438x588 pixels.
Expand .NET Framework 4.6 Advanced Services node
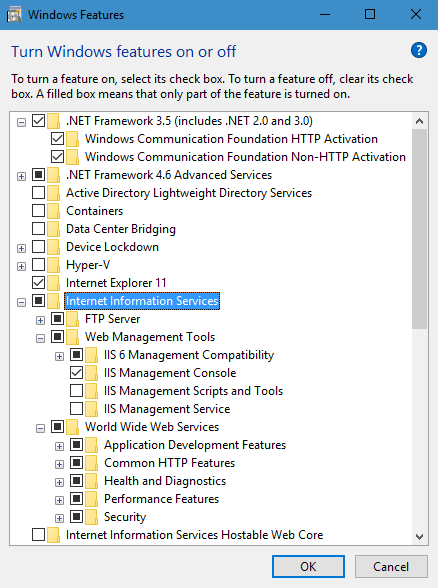tap(21, 177)
